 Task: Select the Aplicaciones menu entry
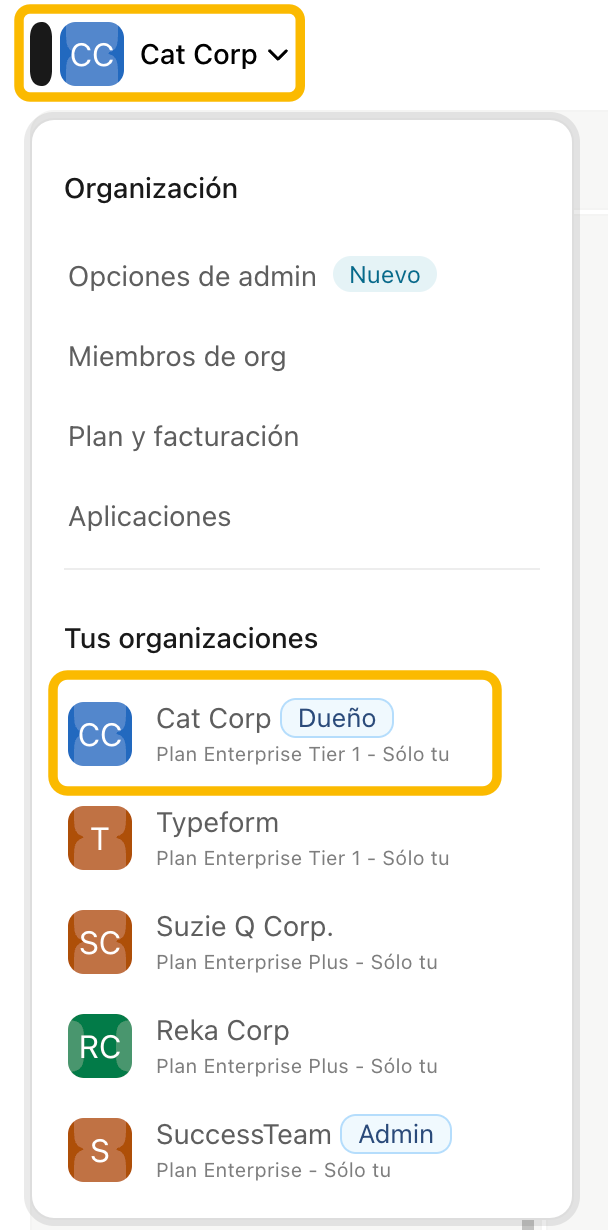[x=149, y=516]
